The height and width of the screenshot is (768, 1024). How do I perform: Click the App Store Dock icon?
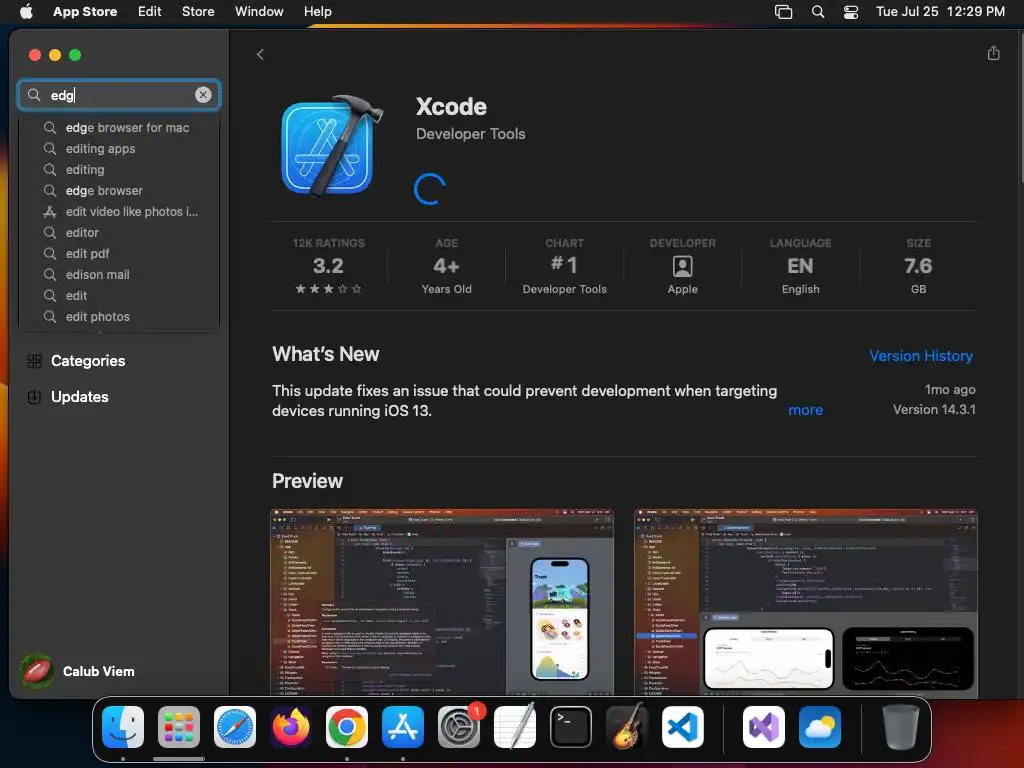[x=403, y=727]
